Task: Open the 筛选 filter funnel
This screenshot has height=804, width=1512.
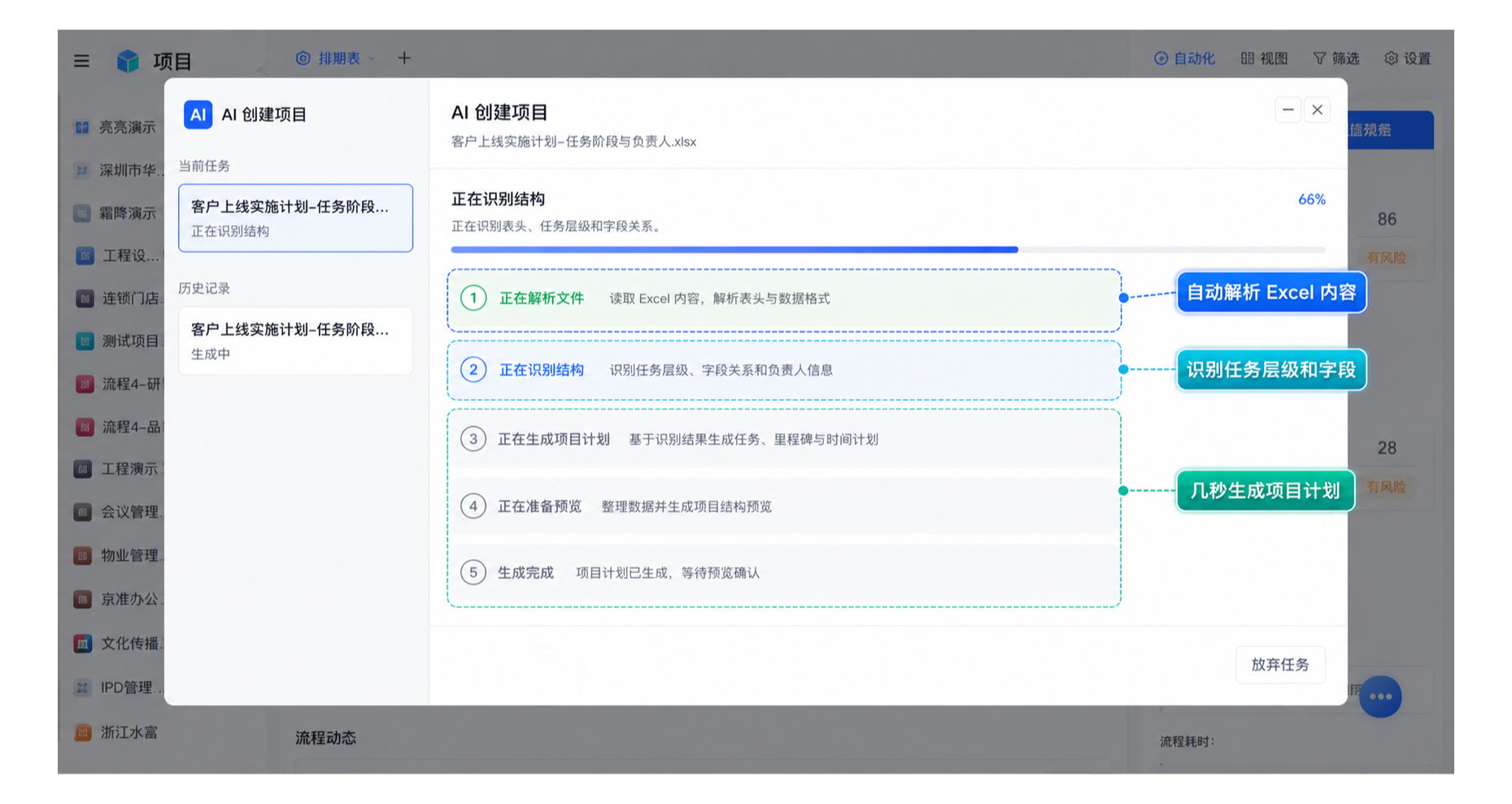Action: (x=1336, y=59)
